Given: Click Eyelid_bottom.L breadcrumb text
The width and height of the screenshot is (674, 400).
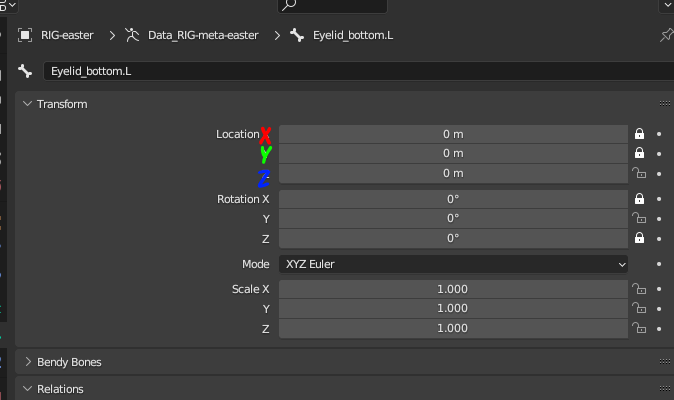Looking at the screenshot, I should 353,35.
